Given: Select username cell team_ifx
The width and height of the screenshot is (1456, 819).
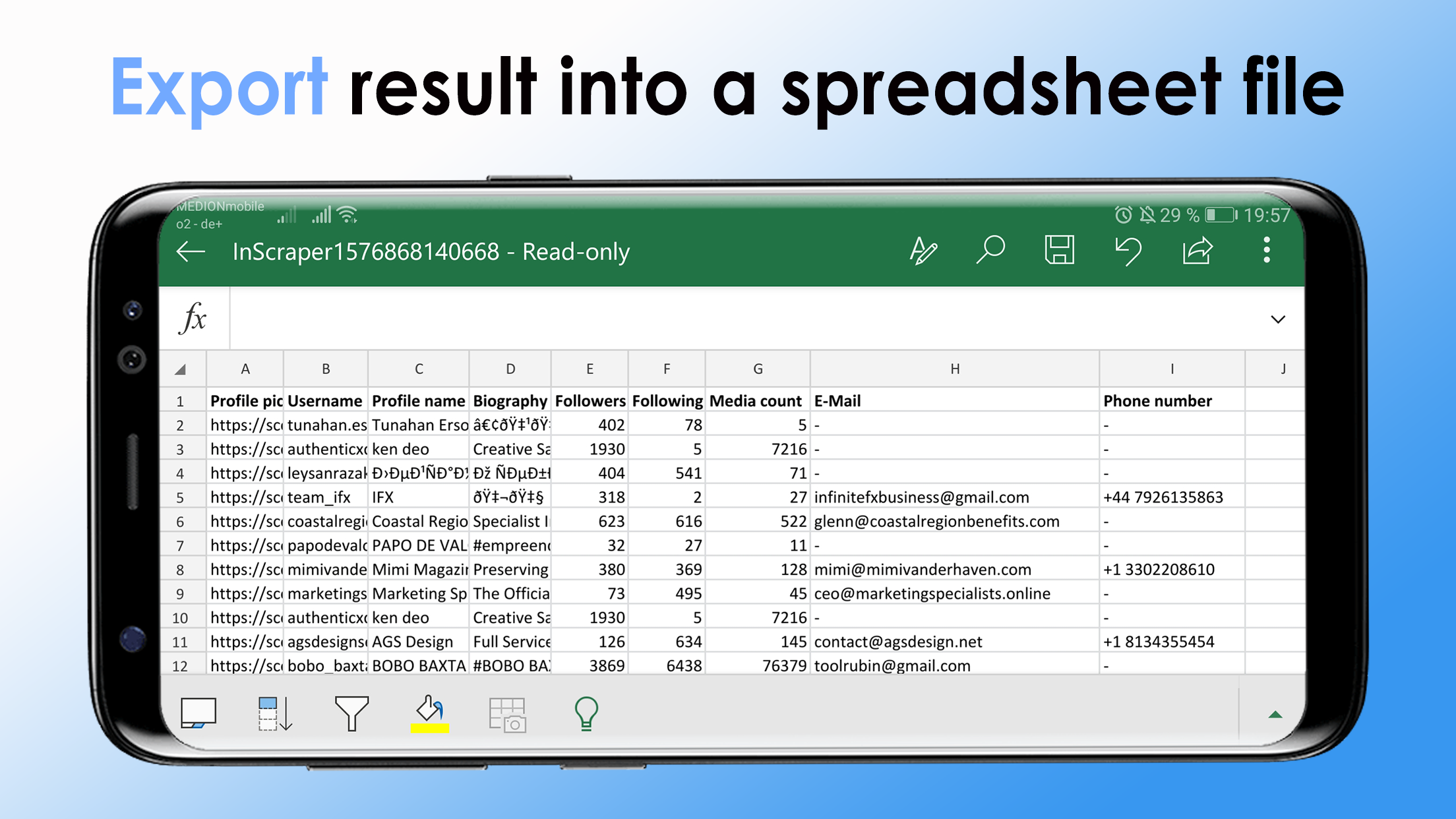Looking at the screenshot, I should click(x=326, y=497).
